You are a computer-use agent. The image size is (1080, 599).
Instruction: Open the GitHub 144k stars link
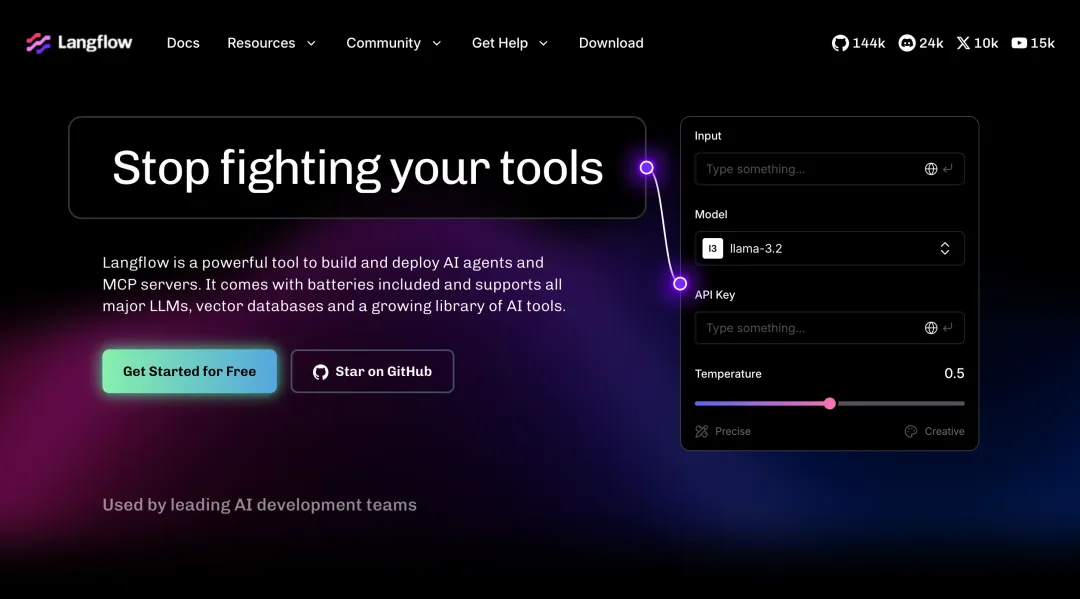click(858, 43)
